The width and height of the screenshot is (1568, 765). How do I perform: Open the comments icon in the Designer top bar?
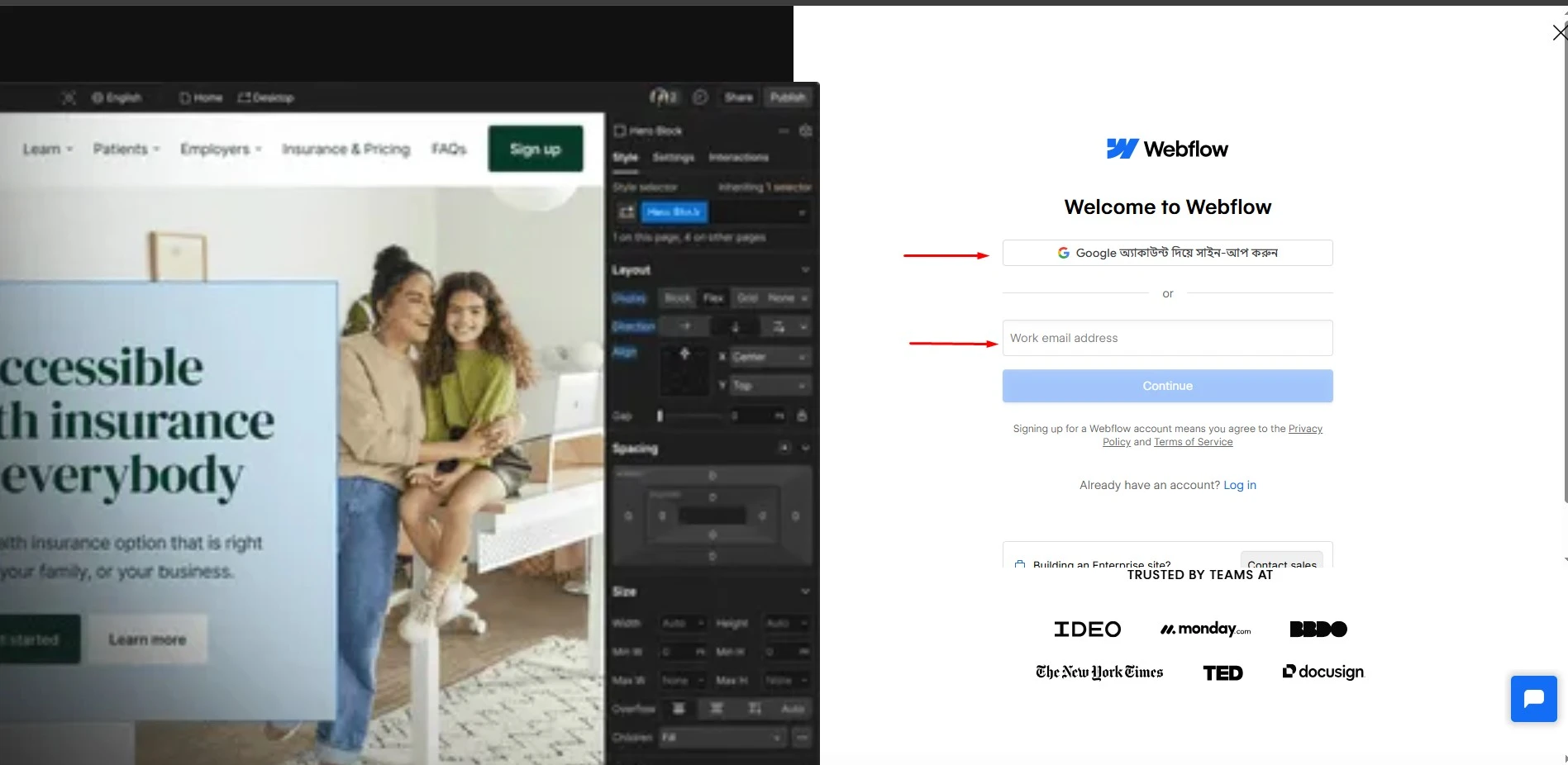tap(700, 97)
